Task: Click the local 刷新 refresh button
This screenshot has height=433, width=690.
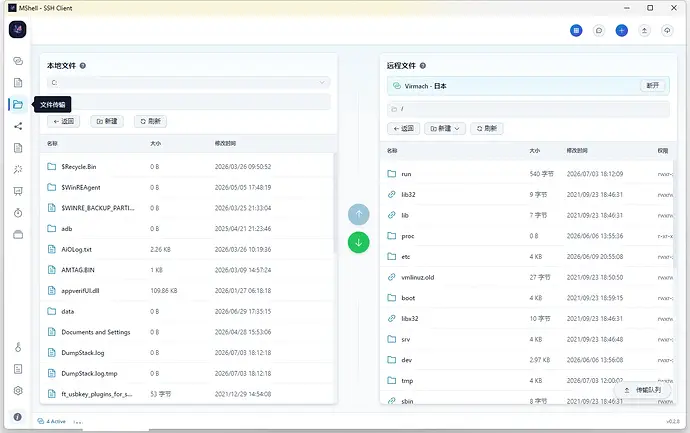Action: (x=150, y=121)
